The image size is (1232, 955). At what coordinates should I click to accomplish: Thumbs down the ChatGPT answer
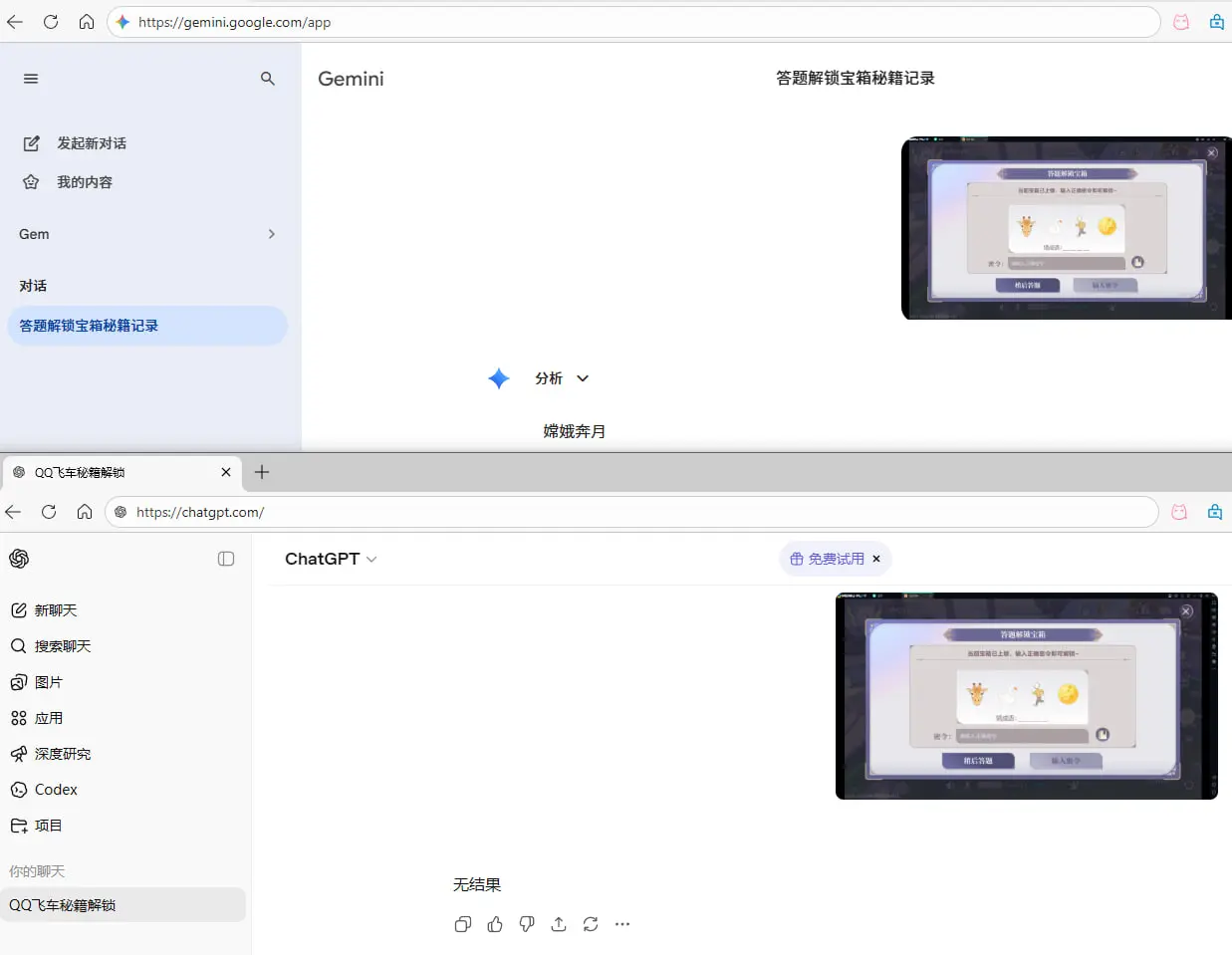(x=527, y=924)
